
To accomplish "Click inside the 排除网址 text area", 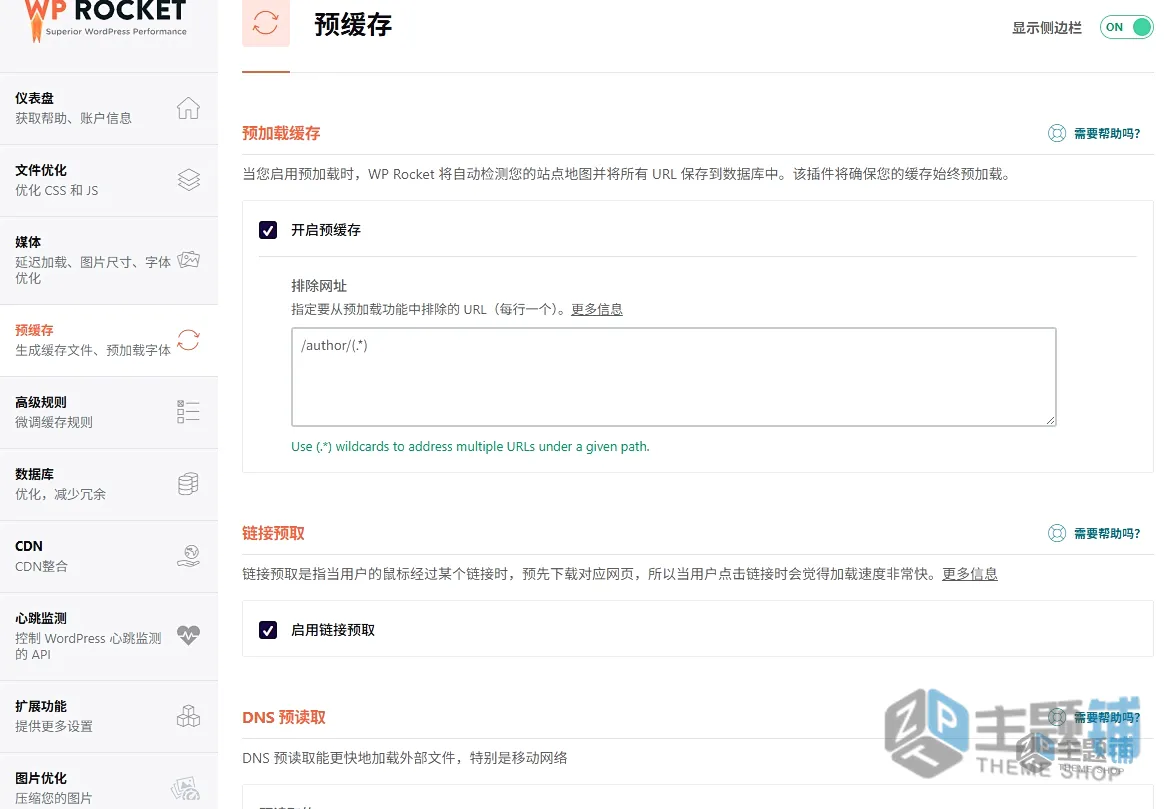I will point(674,377).
